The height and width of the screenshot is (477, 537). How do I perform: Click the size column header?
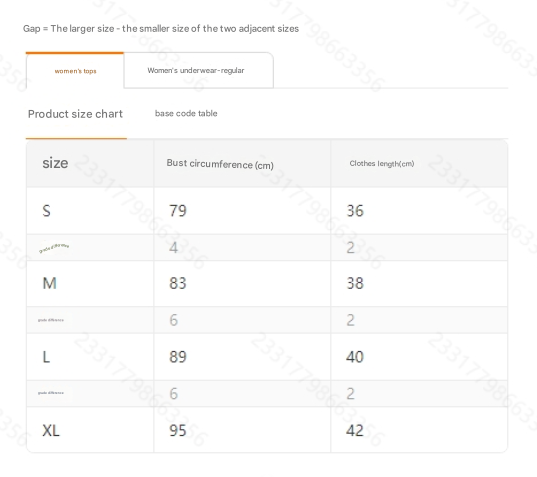pos(55,163)
